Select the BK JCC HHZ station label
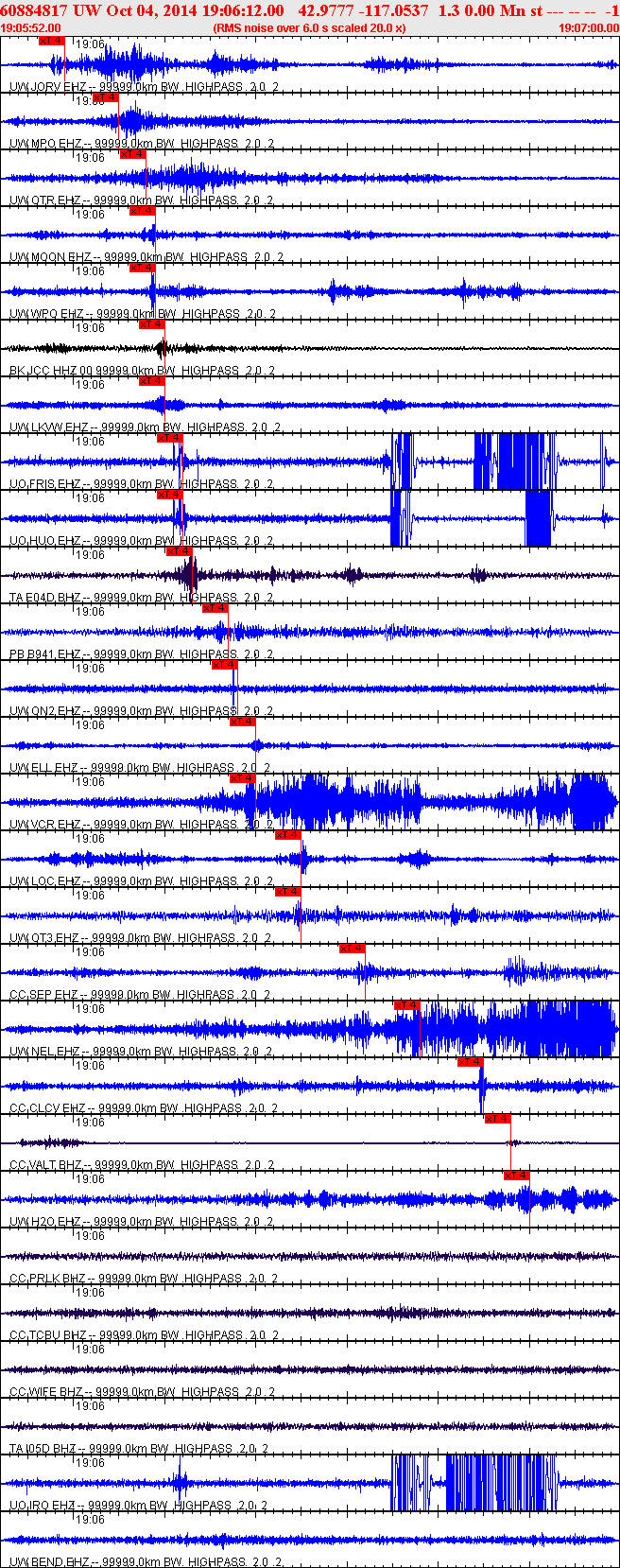620x1568 pixels. tap(144, 371)
